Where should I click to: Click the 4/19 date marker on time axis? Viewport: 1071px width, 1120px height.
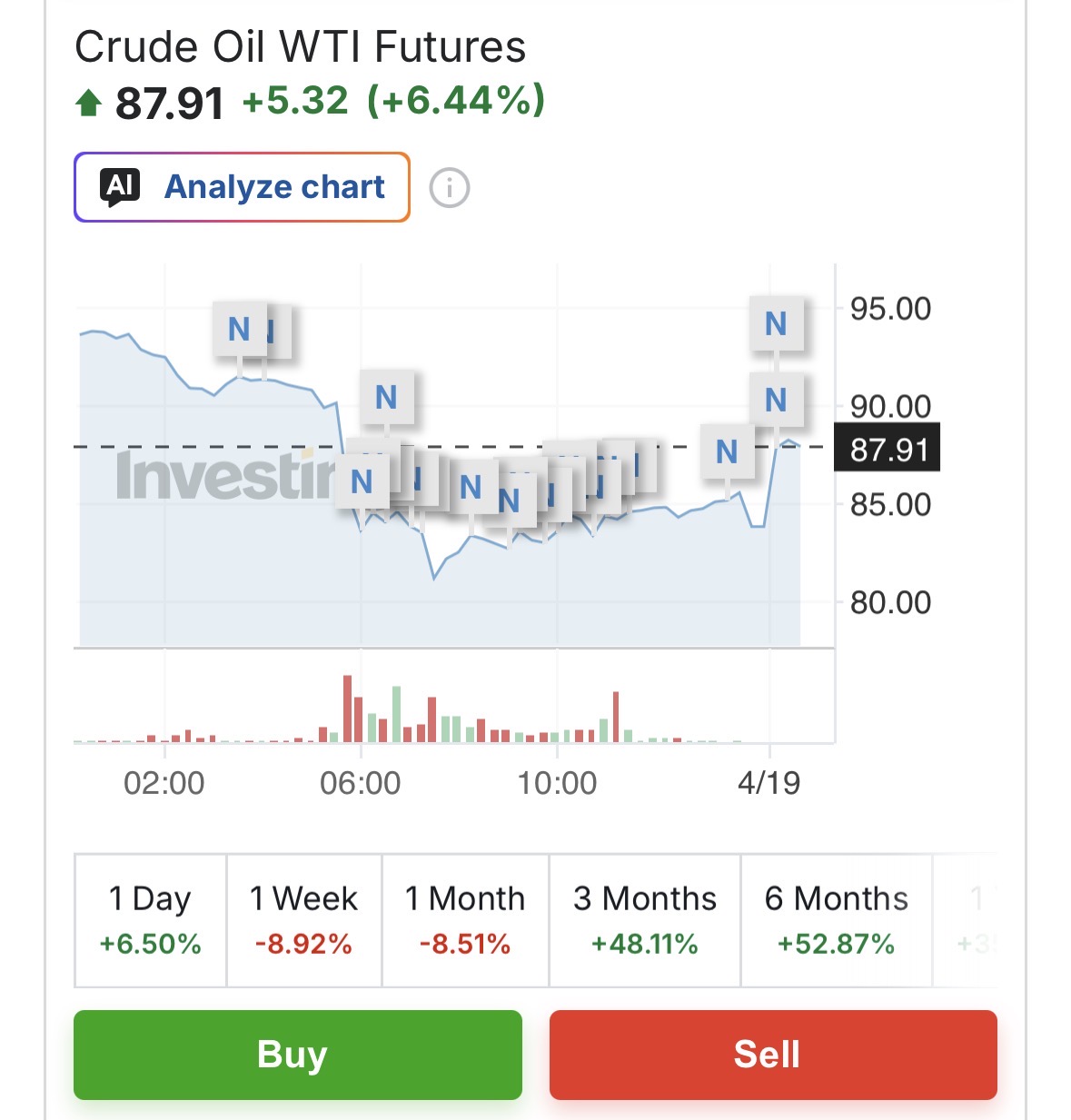(769, 782)
